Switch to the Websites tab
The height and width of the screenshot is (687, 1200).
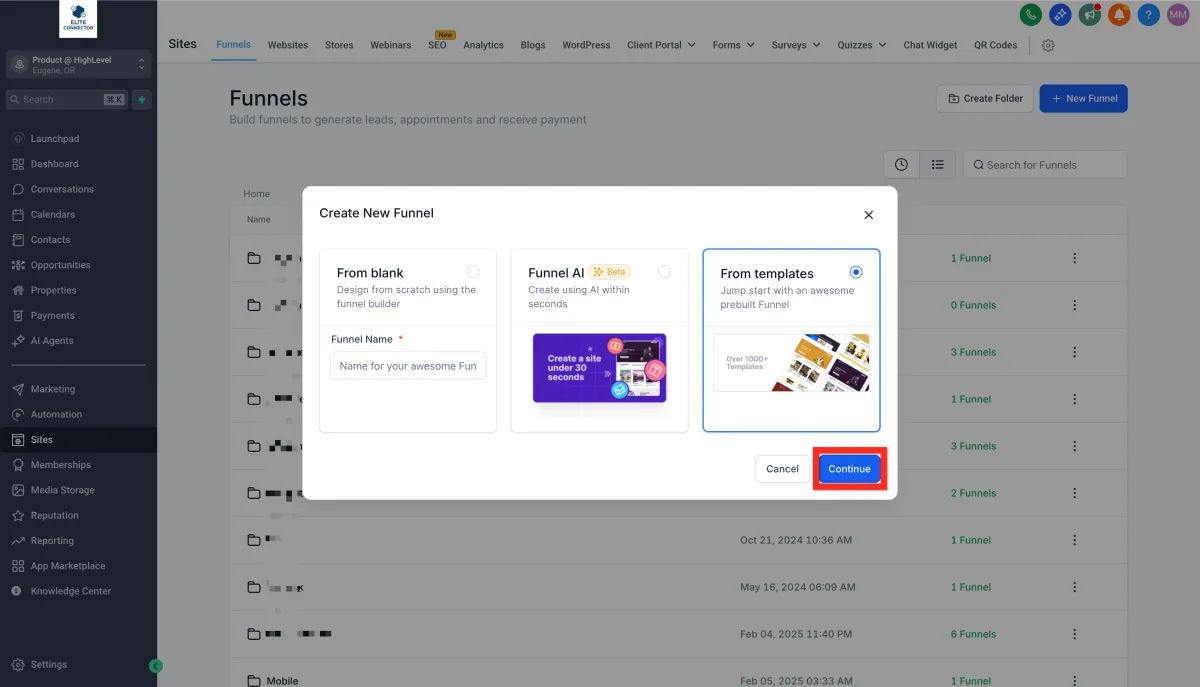tap(288, 45)
